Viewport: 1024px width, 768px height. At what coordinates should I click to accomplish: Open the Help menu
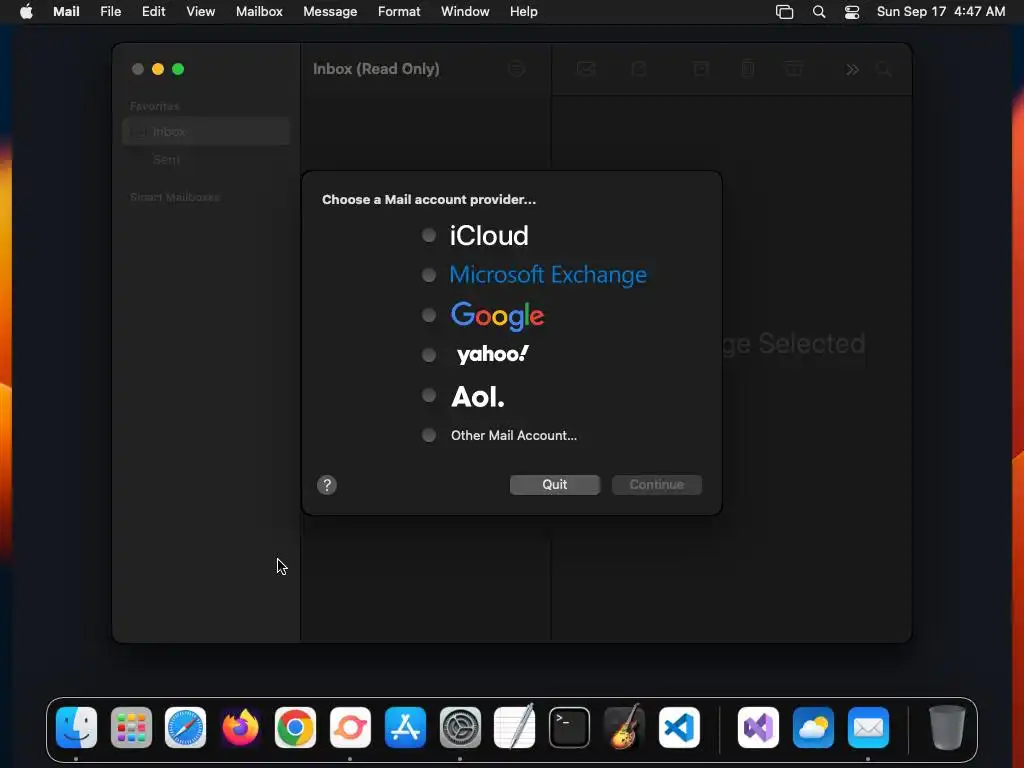(x=524, y=11)
